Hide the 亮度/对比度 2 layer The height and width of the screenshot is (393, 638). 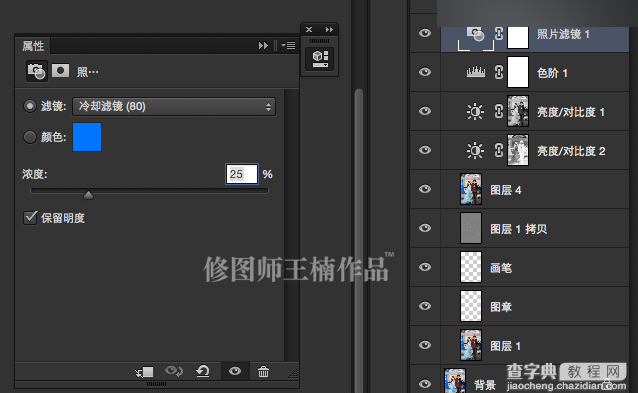pos(425,150)
